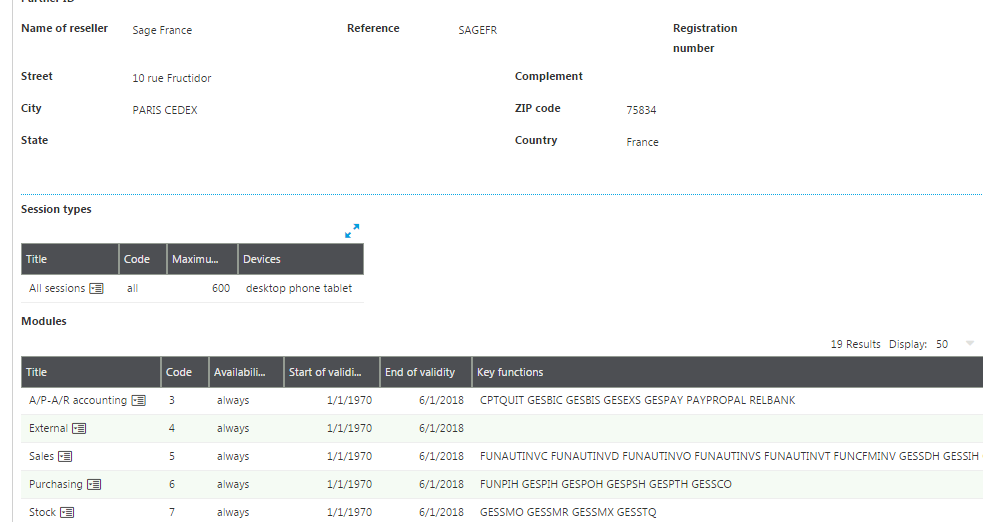Sort Session types by Code column
The width and height of the screenshot is (983, 522).
[143, 259]
